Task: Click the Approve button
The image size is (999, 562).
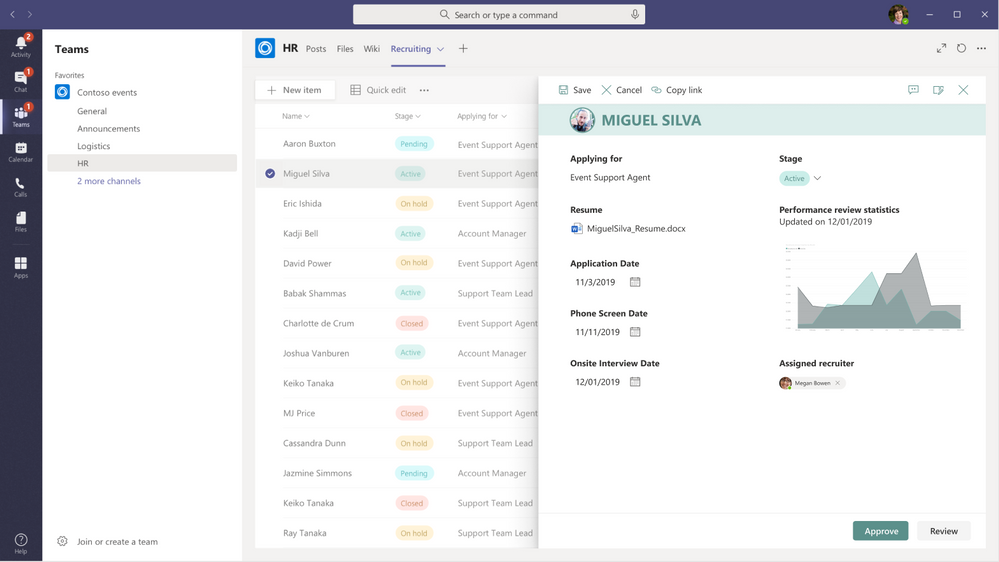Action: (880, 531)
